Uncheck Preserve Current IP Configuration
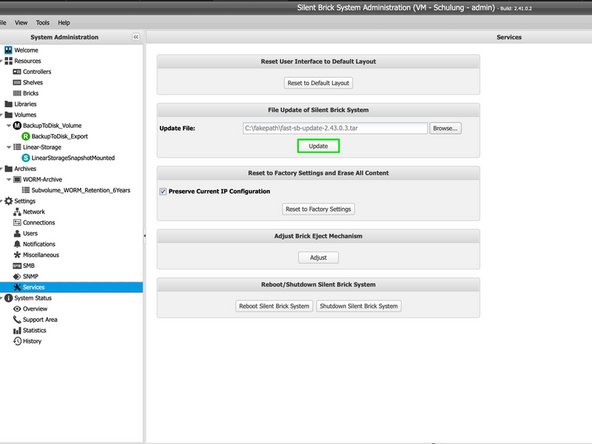 click(163, 191)
